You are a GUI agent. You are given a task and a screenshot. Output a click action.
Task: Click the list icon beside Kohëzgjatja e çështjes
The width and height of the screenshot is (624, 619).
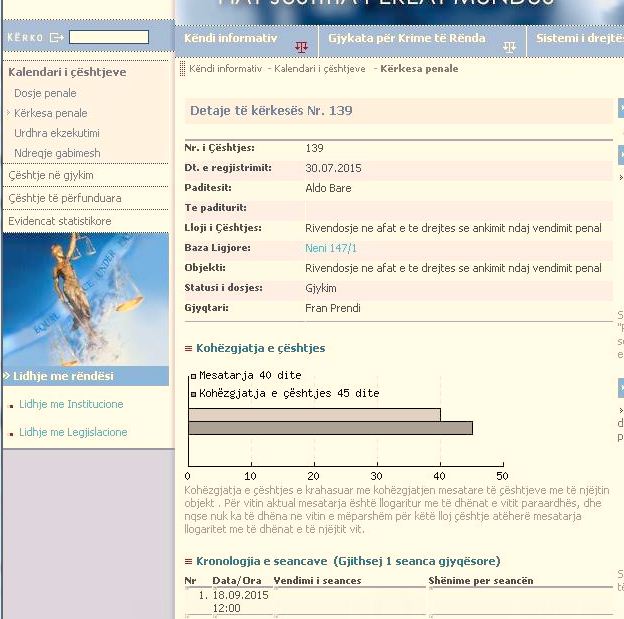(x=188, y=349)
